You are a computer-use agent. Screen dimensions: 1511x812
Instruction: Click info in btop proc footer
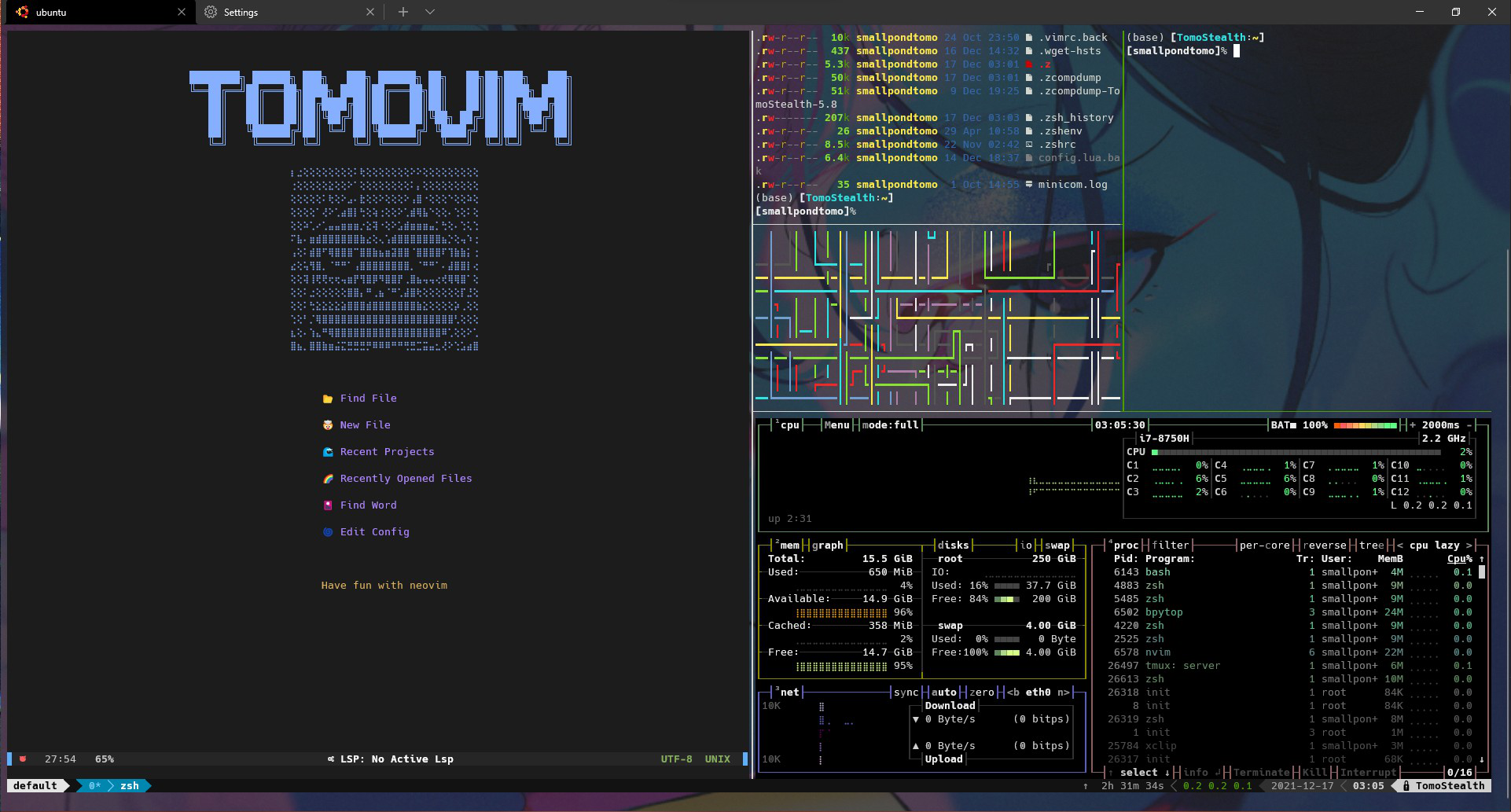1196,773
